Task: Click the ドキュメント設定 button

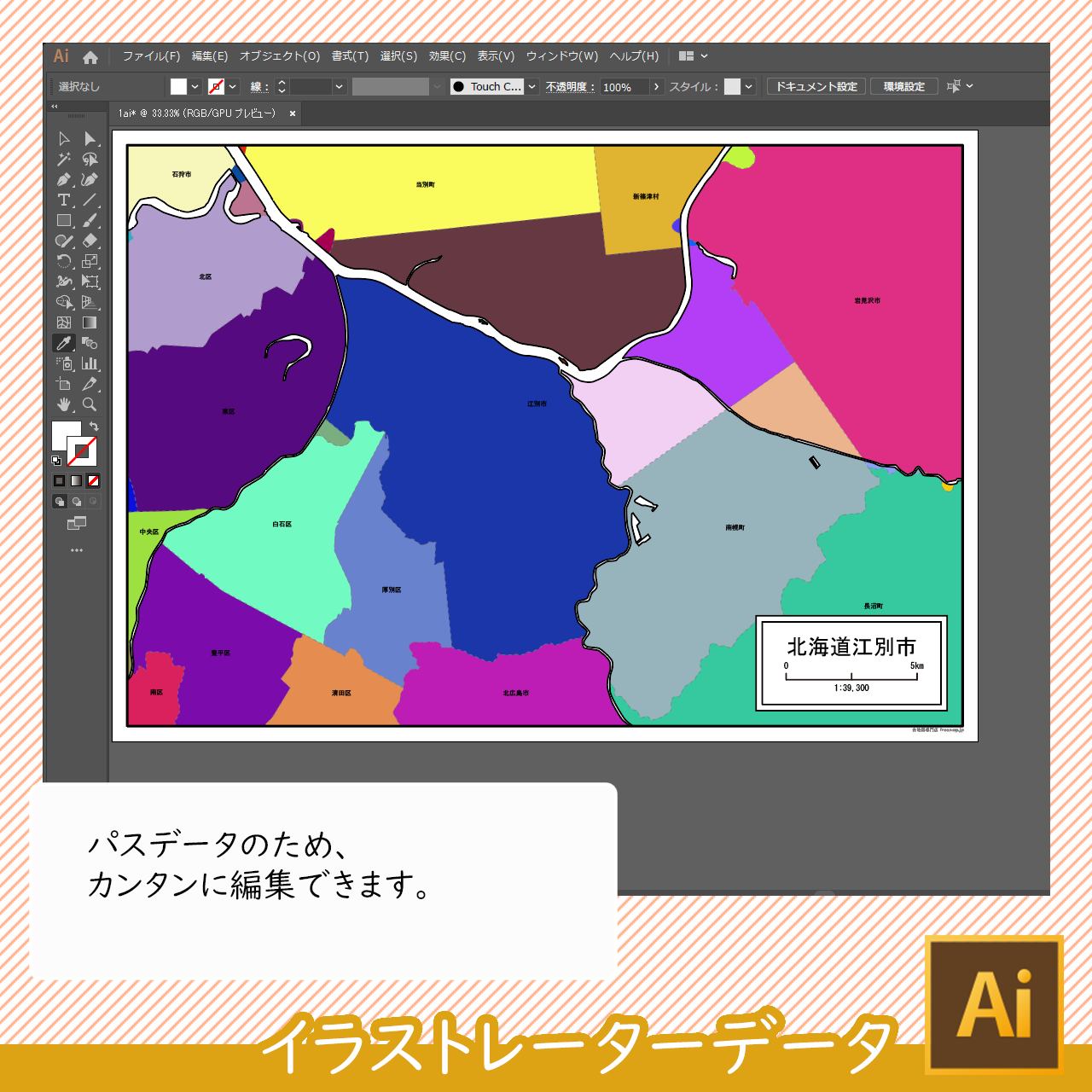Action: point(816,87)
